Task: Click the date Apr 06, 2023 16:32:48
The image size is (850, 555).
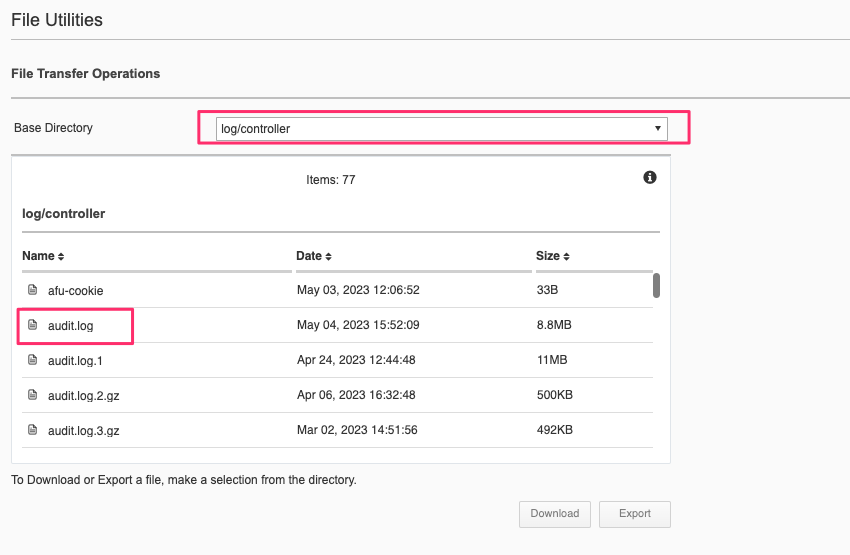Action: 356,395
